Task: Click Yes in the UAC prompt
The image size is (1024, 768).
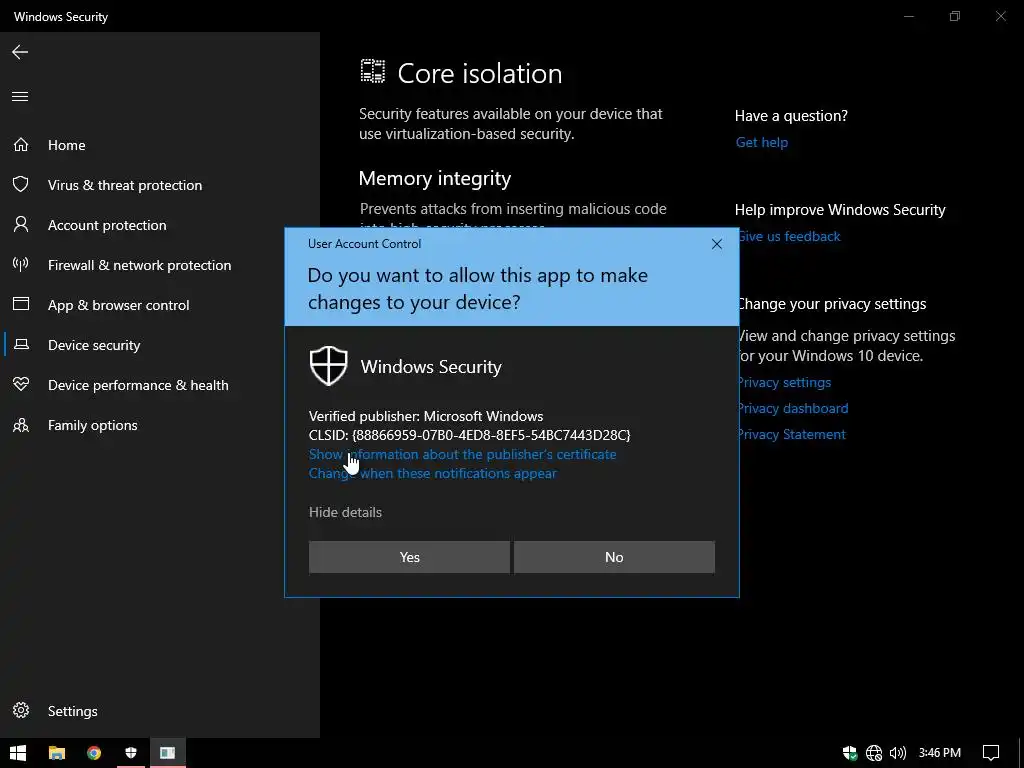Action: point(409,557)
